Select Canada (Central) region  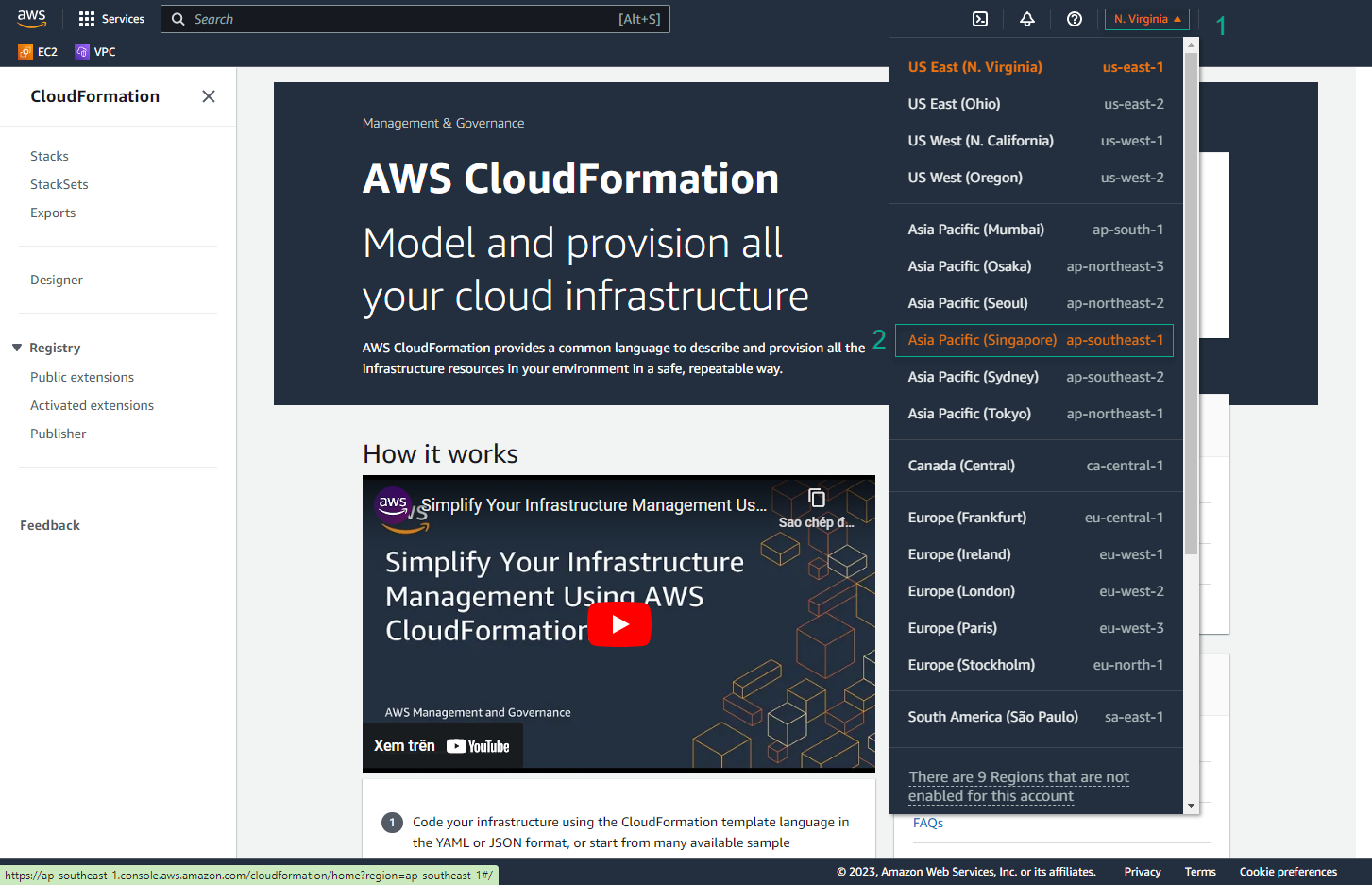[x=1036, y=466]
